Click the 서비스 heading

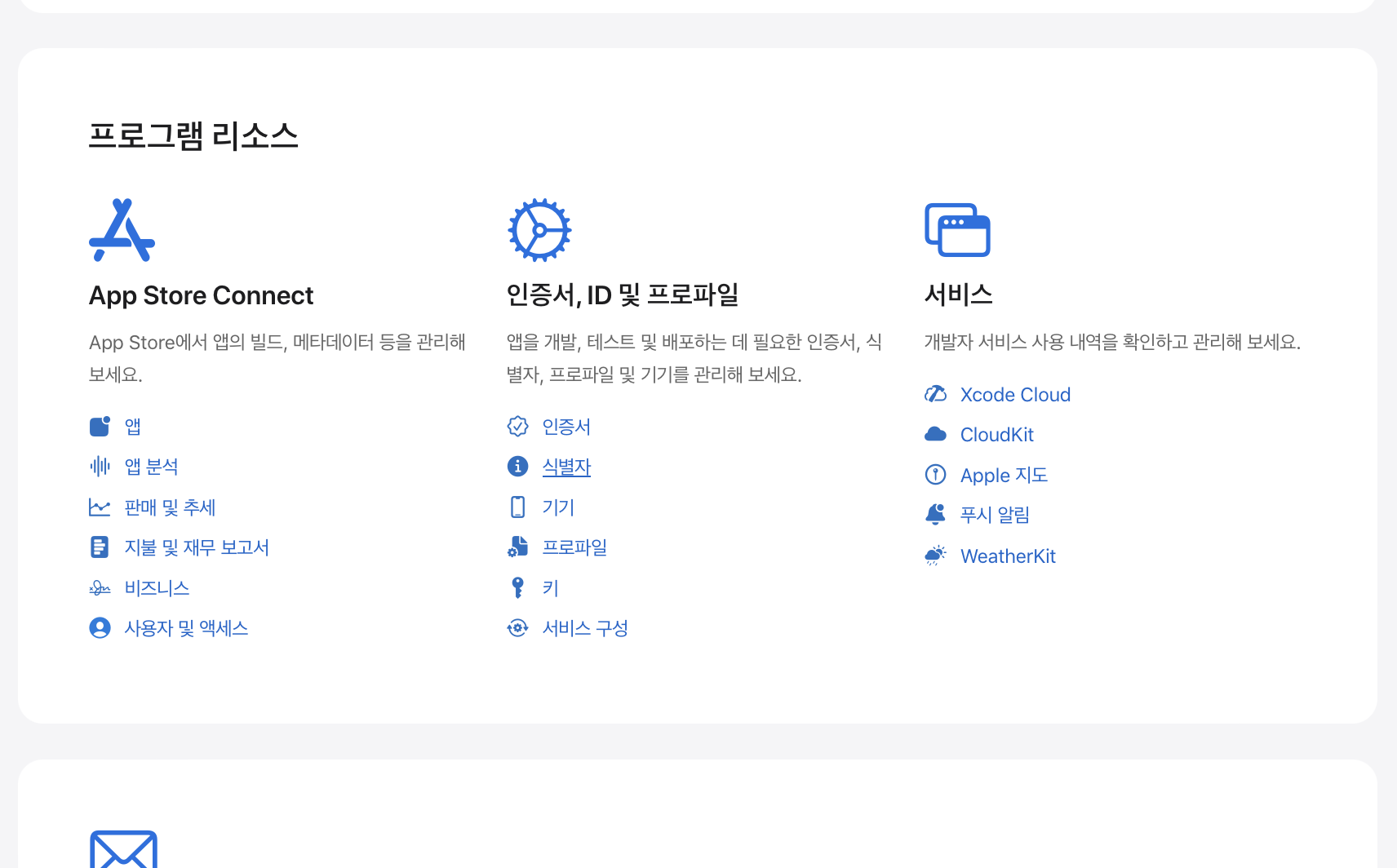(x=958, y=294)
